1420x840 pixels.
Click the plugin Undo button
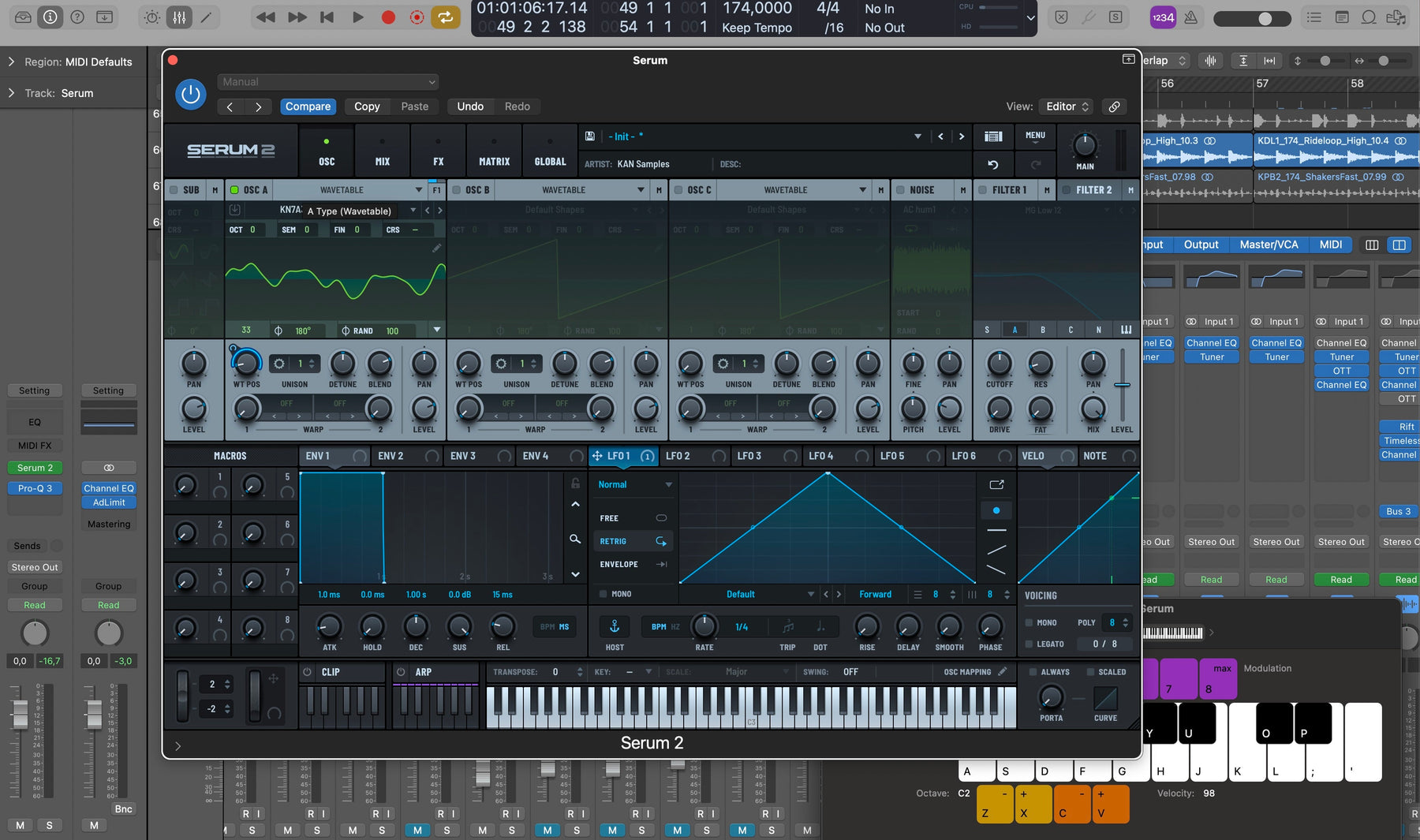[x=470, y=106]
